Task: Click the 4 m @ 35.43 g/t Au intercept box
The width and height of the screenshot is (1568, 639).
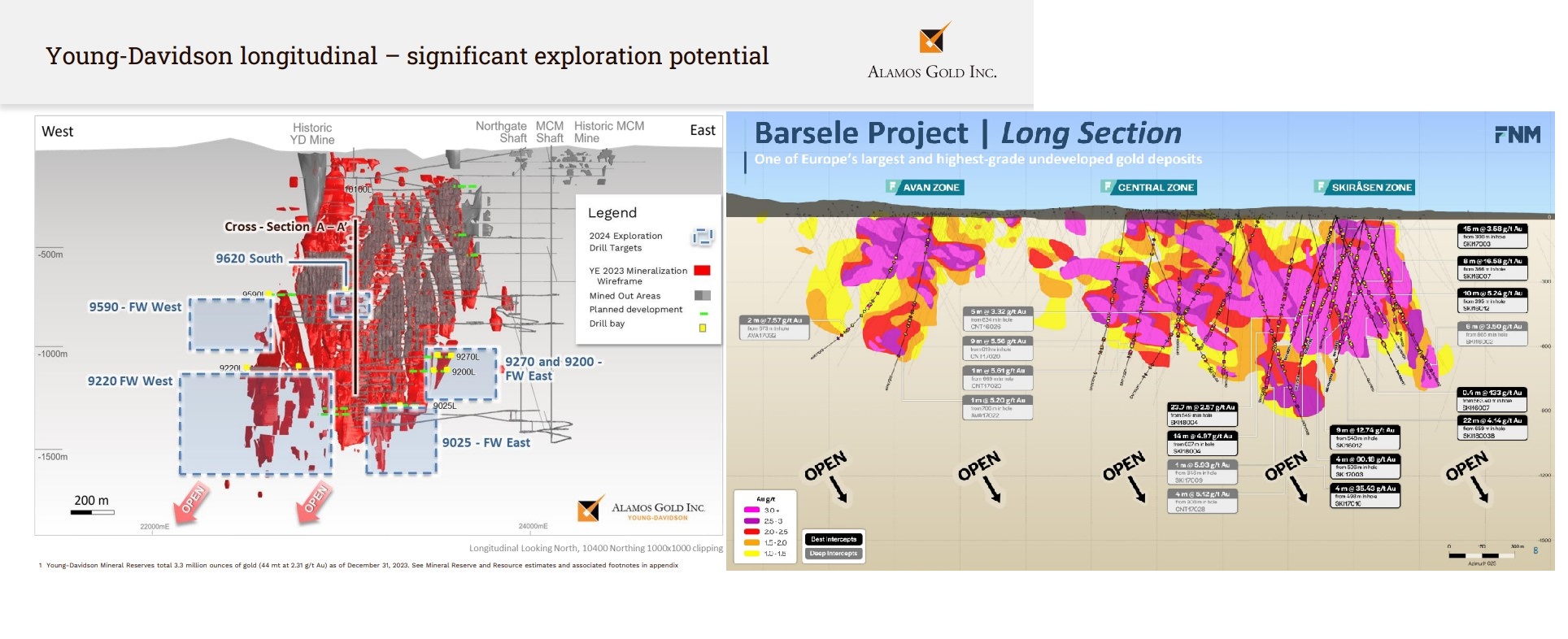Action: coord(1365,496)
